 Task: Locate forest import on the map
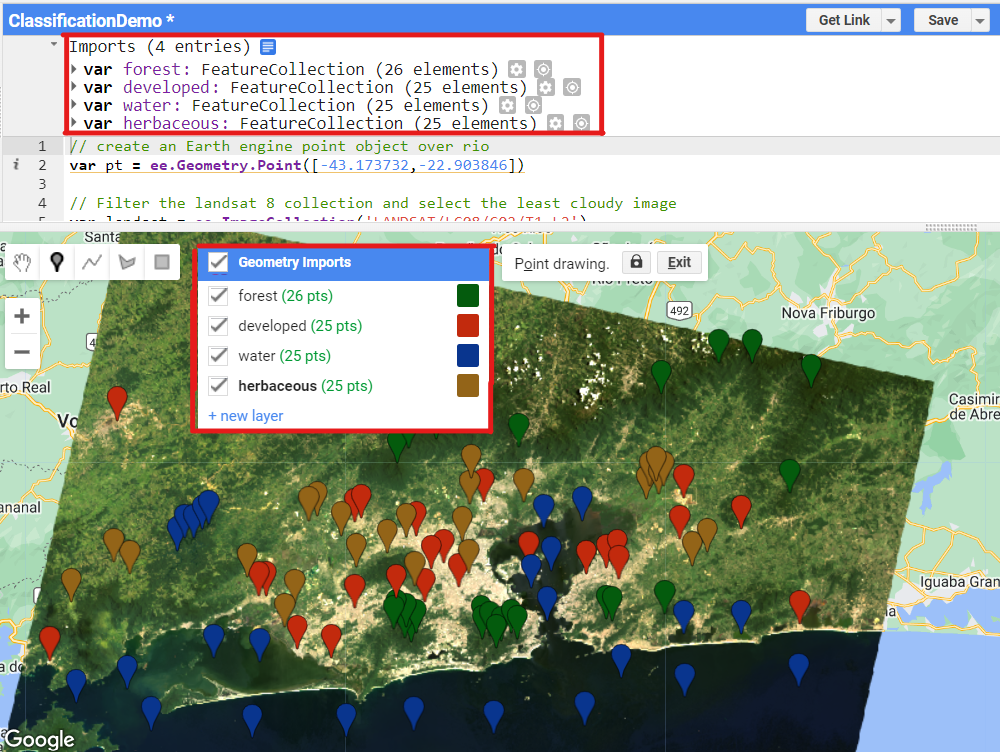[x=543, y=69]
